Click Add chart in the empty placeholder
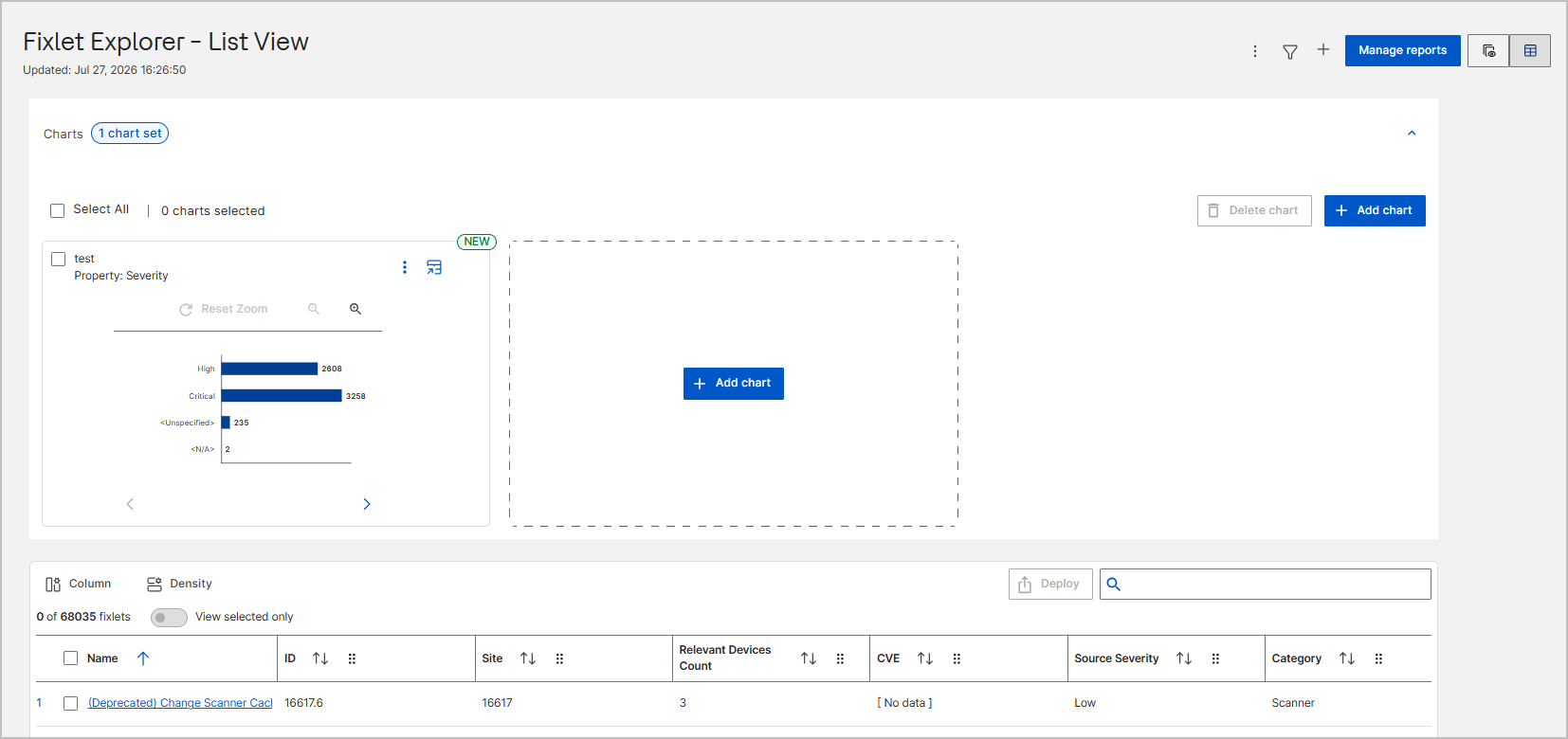 734,384
